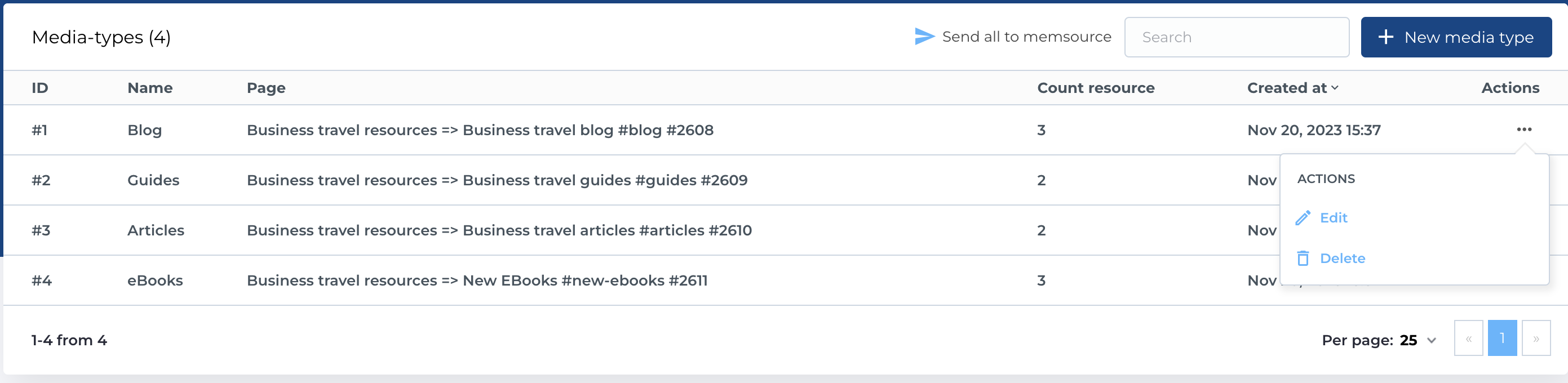
Task: Click the pencil Edit icon in Actions popup
Action: click(1303, 217)
